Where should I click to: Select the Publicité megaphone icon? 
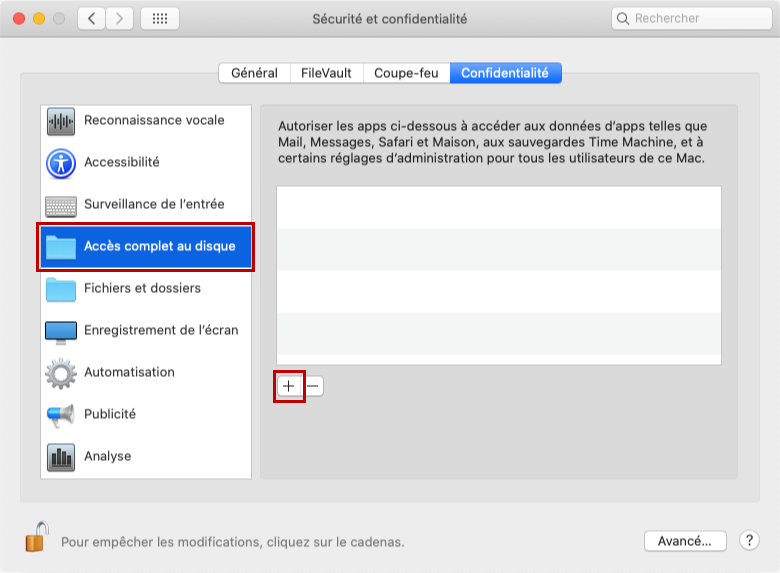61,416
